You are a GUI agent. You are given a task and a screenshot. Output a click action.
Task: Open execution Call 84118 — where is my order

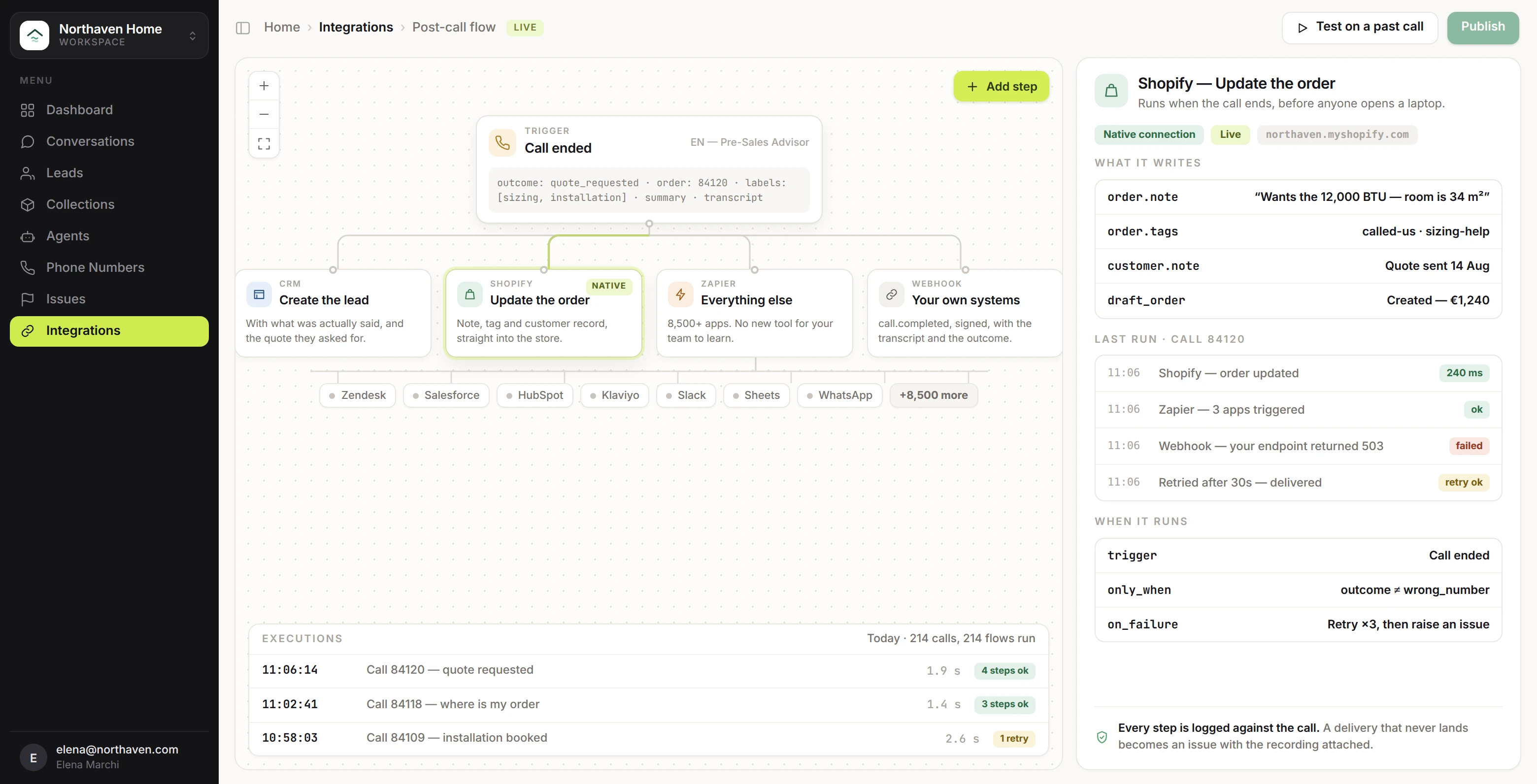pyautogui.click(x=648, y=705)
